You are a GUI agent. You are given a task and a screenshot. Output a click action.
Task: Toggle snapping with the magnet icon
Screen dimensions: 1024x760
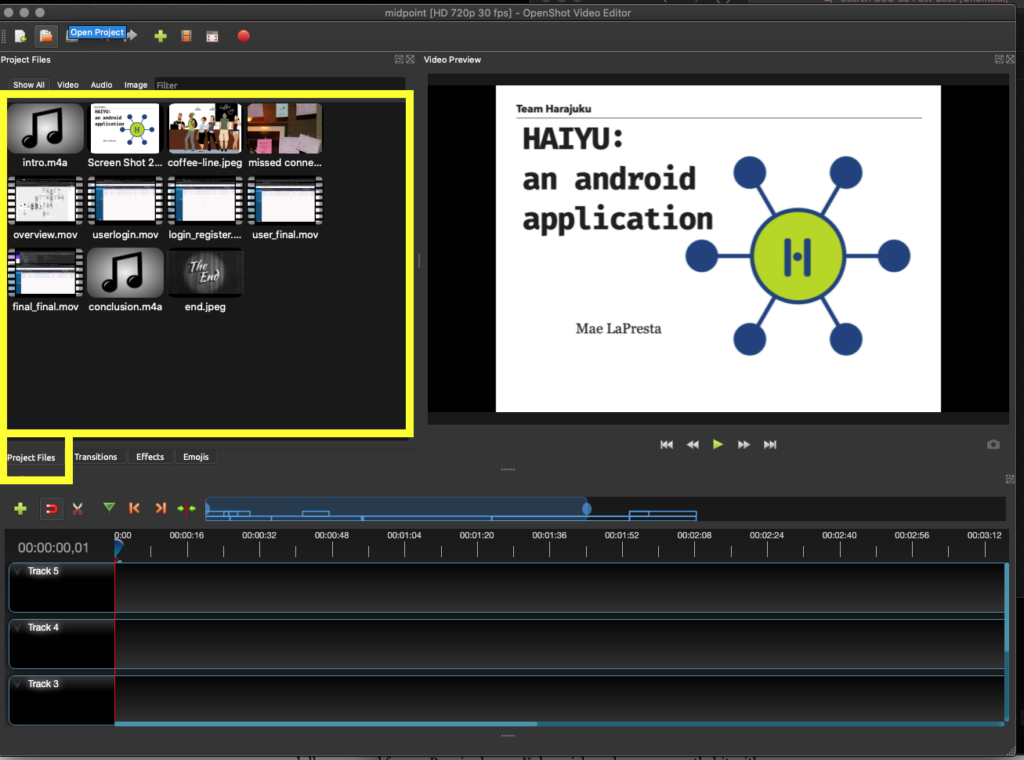51,508
